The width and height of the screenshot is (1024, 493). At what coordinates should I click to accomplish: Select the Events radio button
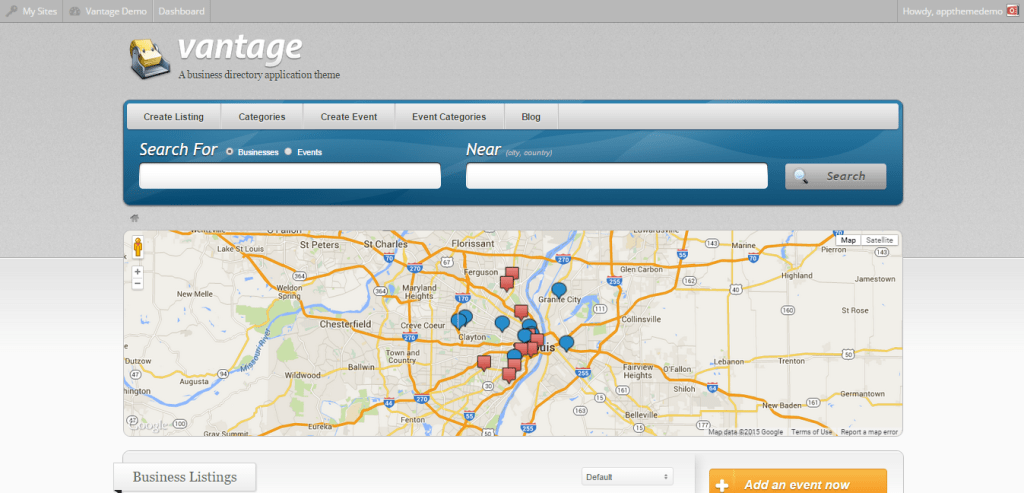click(288, 151)
